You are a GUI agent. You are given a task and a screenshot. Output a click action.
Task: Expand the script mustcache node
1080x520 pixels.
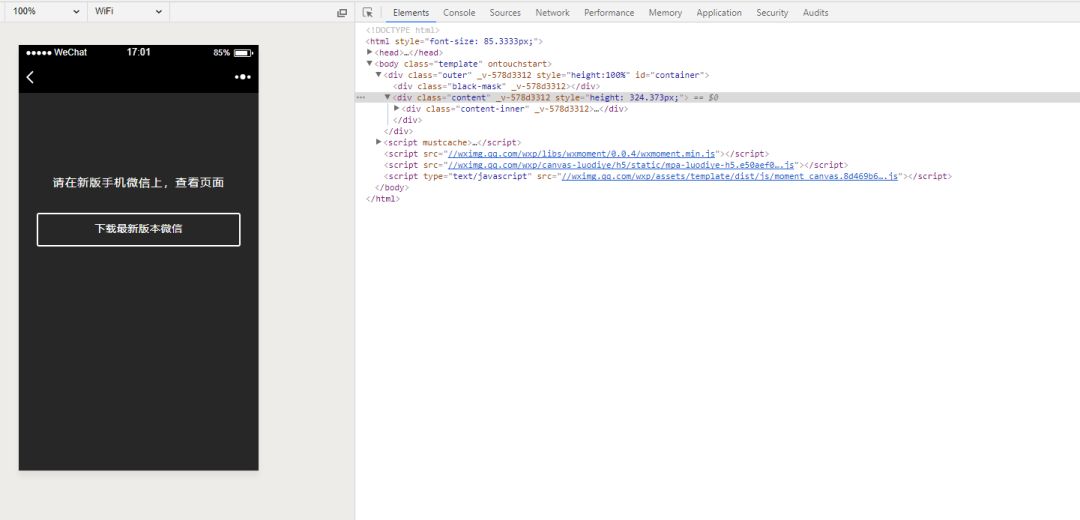point(378,142)
